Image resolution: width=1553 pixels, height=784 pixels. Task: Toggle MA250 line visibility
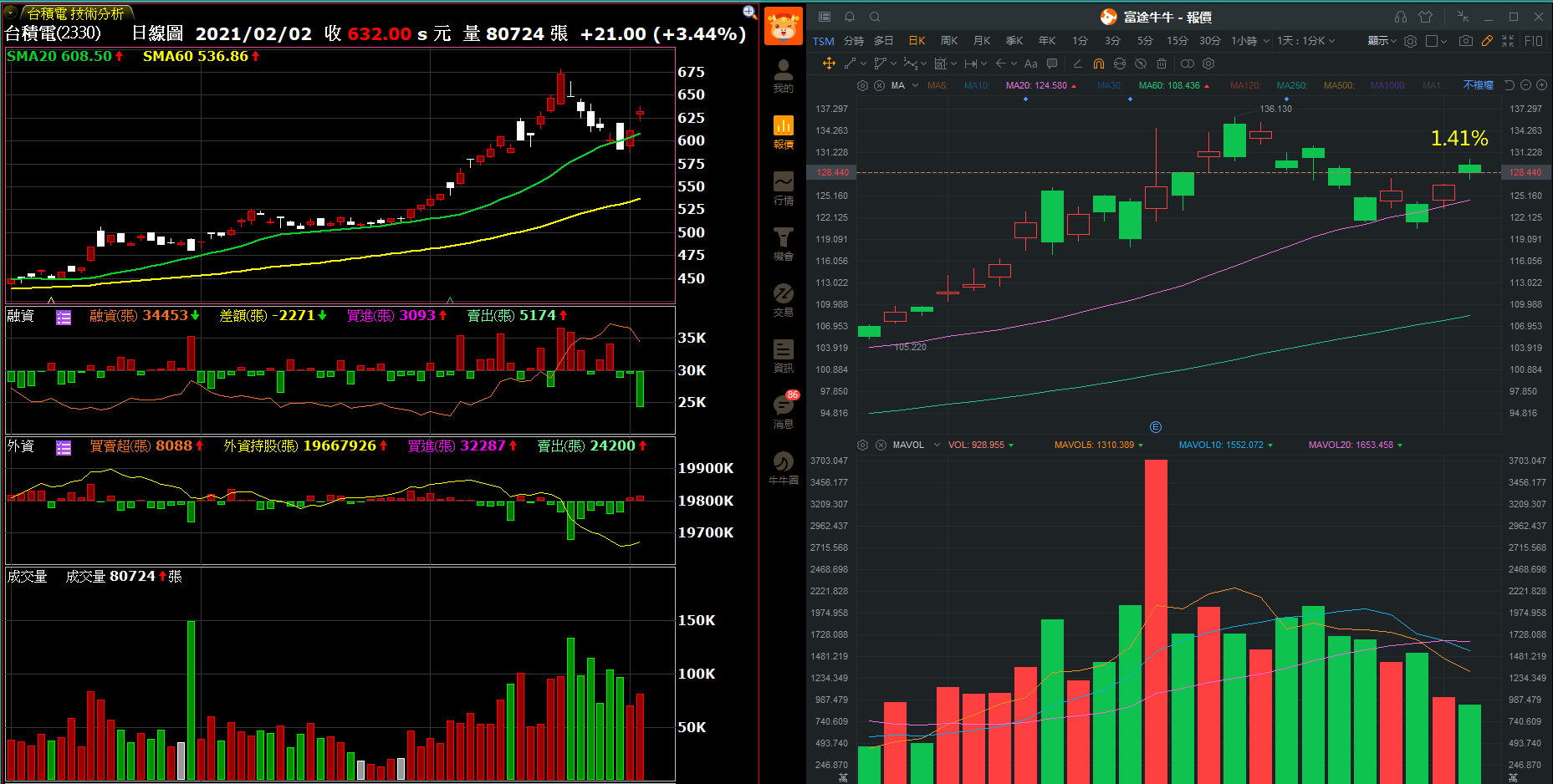point(1291,85)
